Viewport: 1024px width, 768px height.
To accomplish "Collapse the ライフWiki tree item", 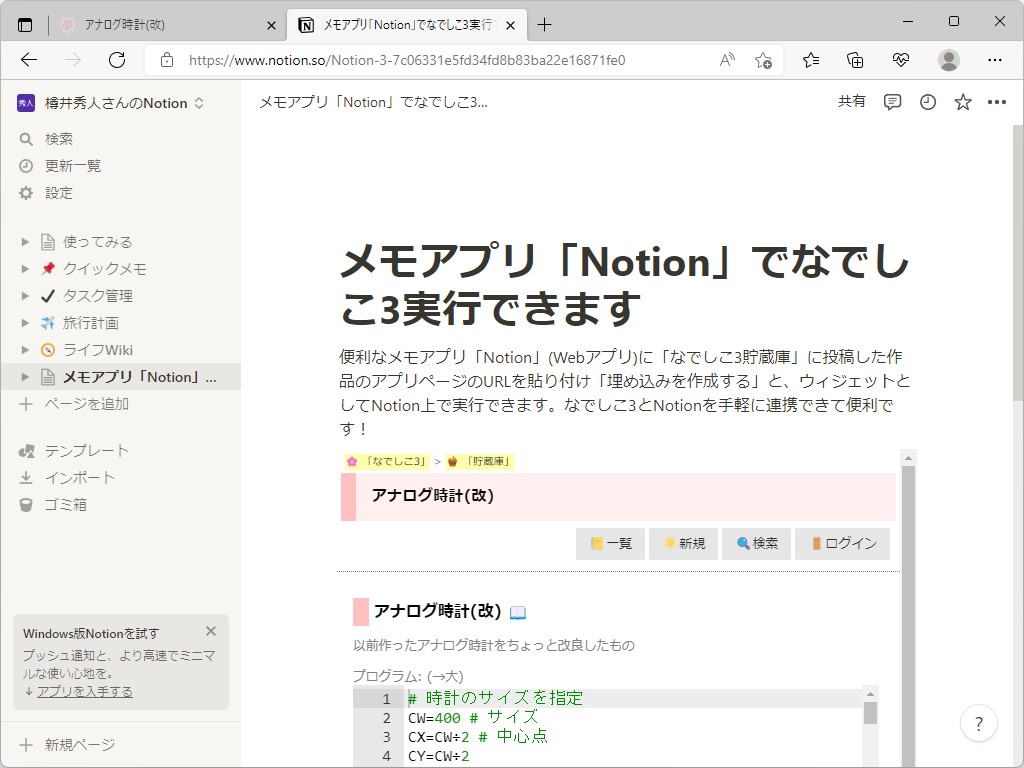I will coord(27,349).
